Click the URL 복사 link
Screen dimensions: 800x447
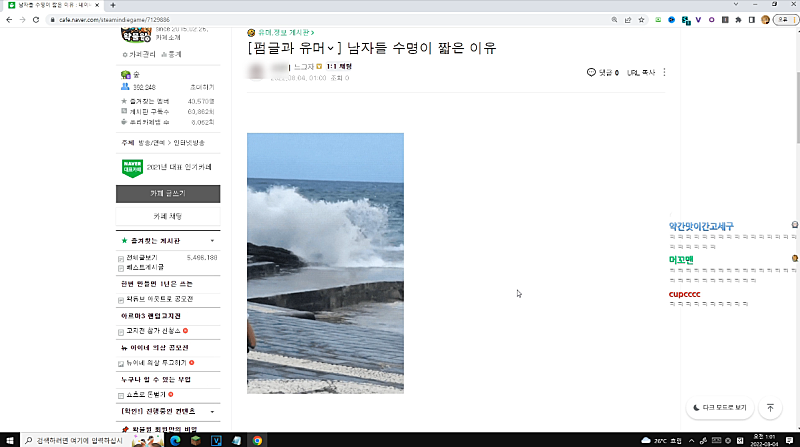(x=640, y=72)
